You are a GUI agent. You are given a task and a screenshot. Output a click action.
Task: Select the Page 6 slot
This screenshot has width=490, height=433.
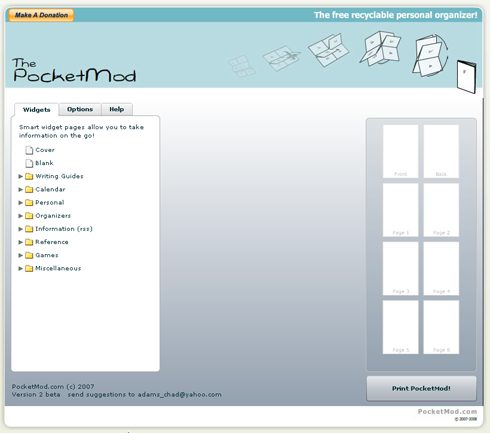[441, 327]
